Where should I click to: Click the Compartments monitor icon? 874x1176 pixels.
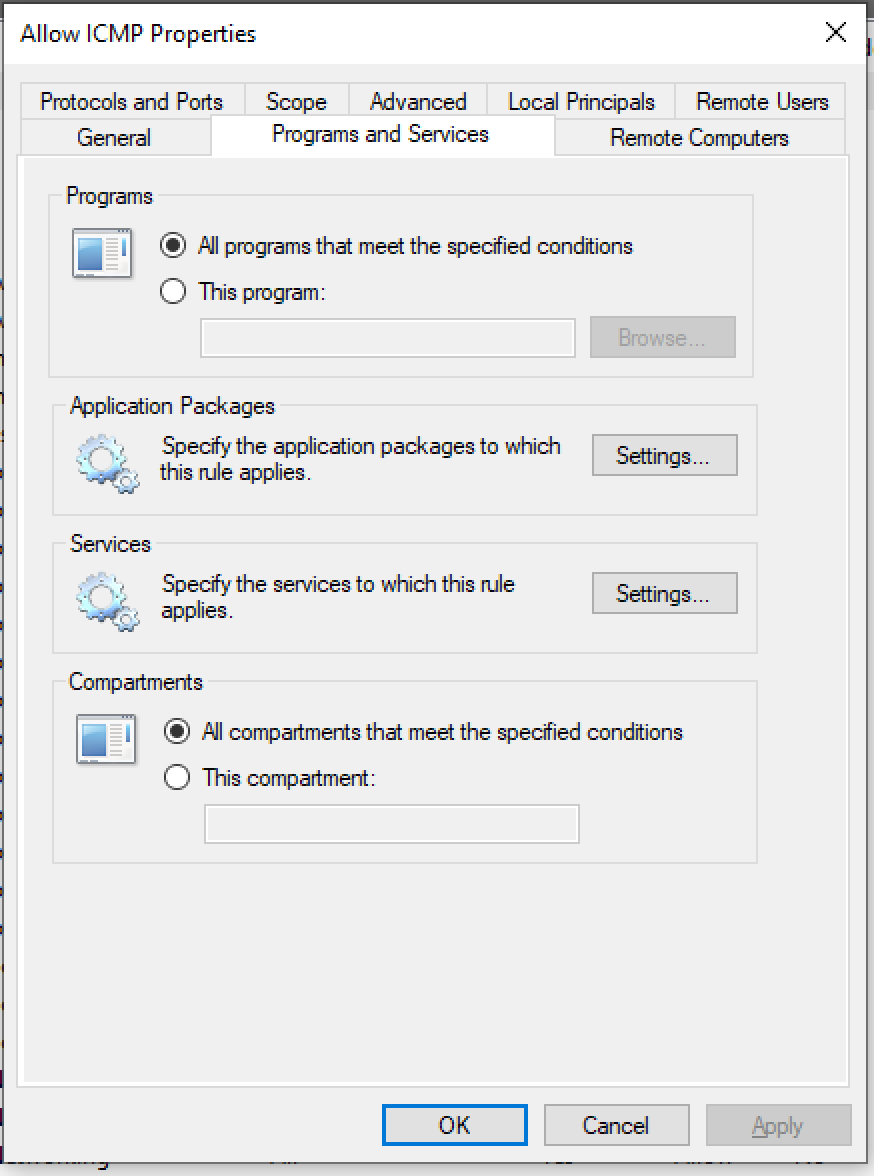point(104,740)
